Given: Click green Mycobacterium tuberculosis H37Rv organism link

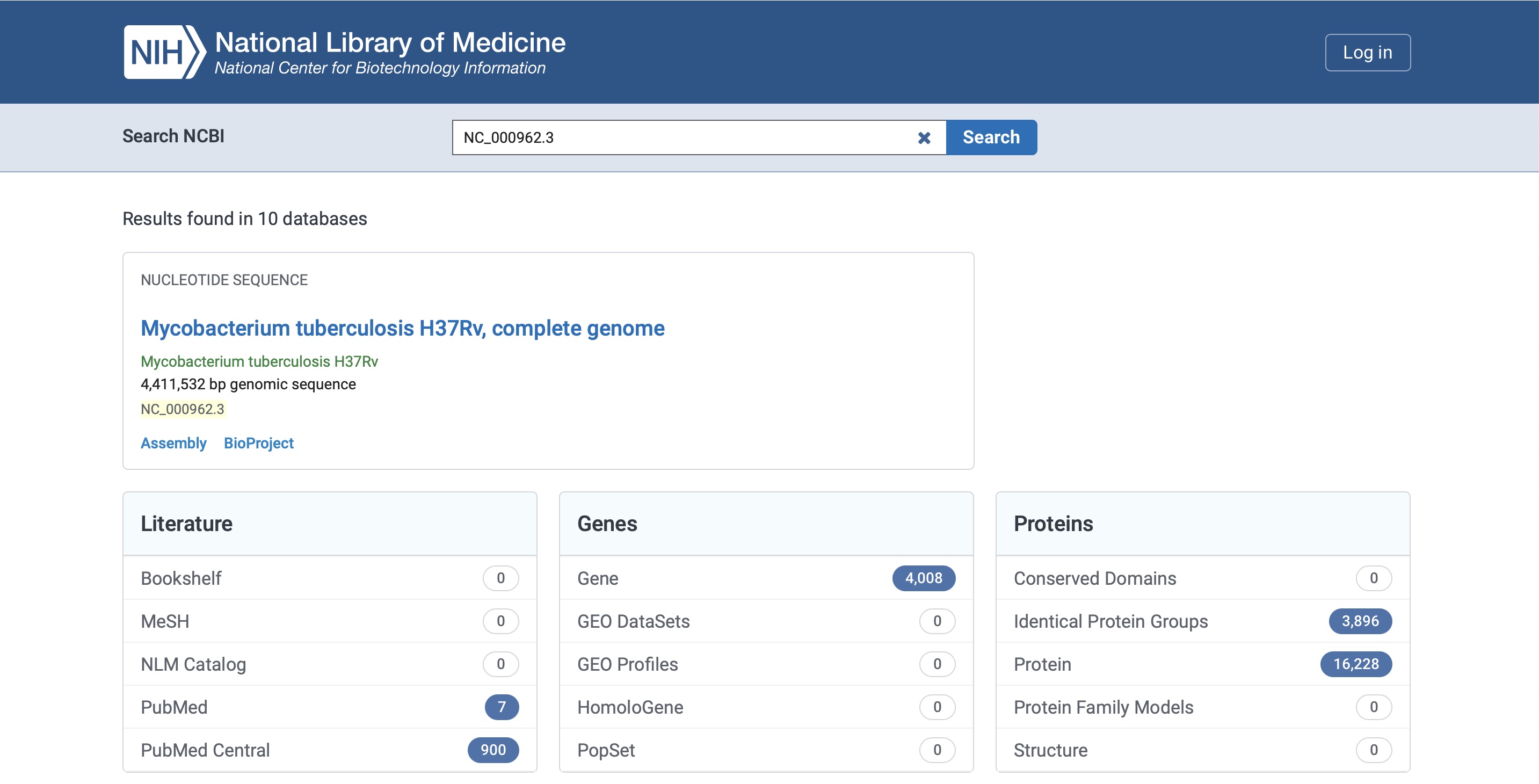Looking at the screenshot, I should coord(259,361).
